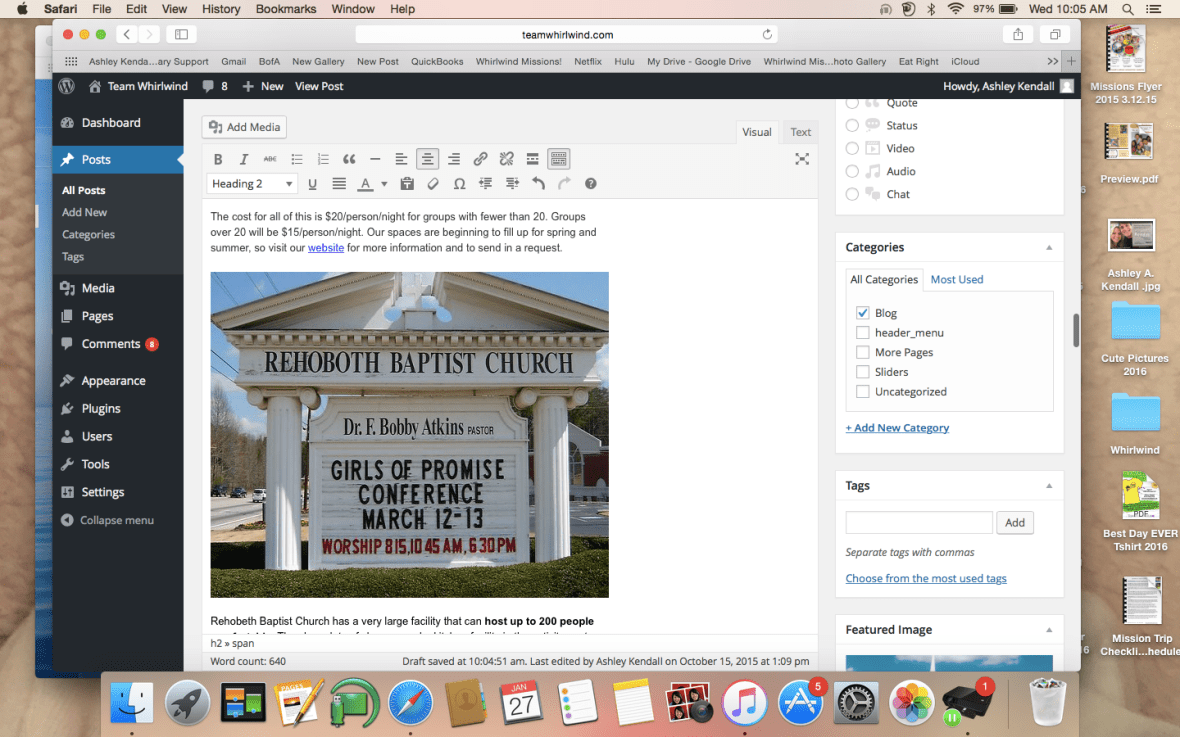1180x737 pixels.
Task: Enter distraction-free writing mode
Action: (x=802, y=159)
